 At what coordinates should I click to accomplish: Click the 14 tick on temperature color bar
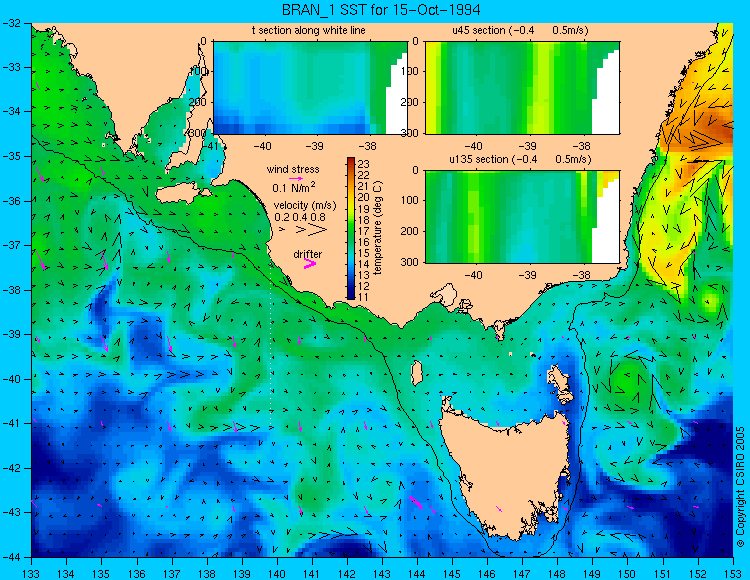tap(364, 264)
